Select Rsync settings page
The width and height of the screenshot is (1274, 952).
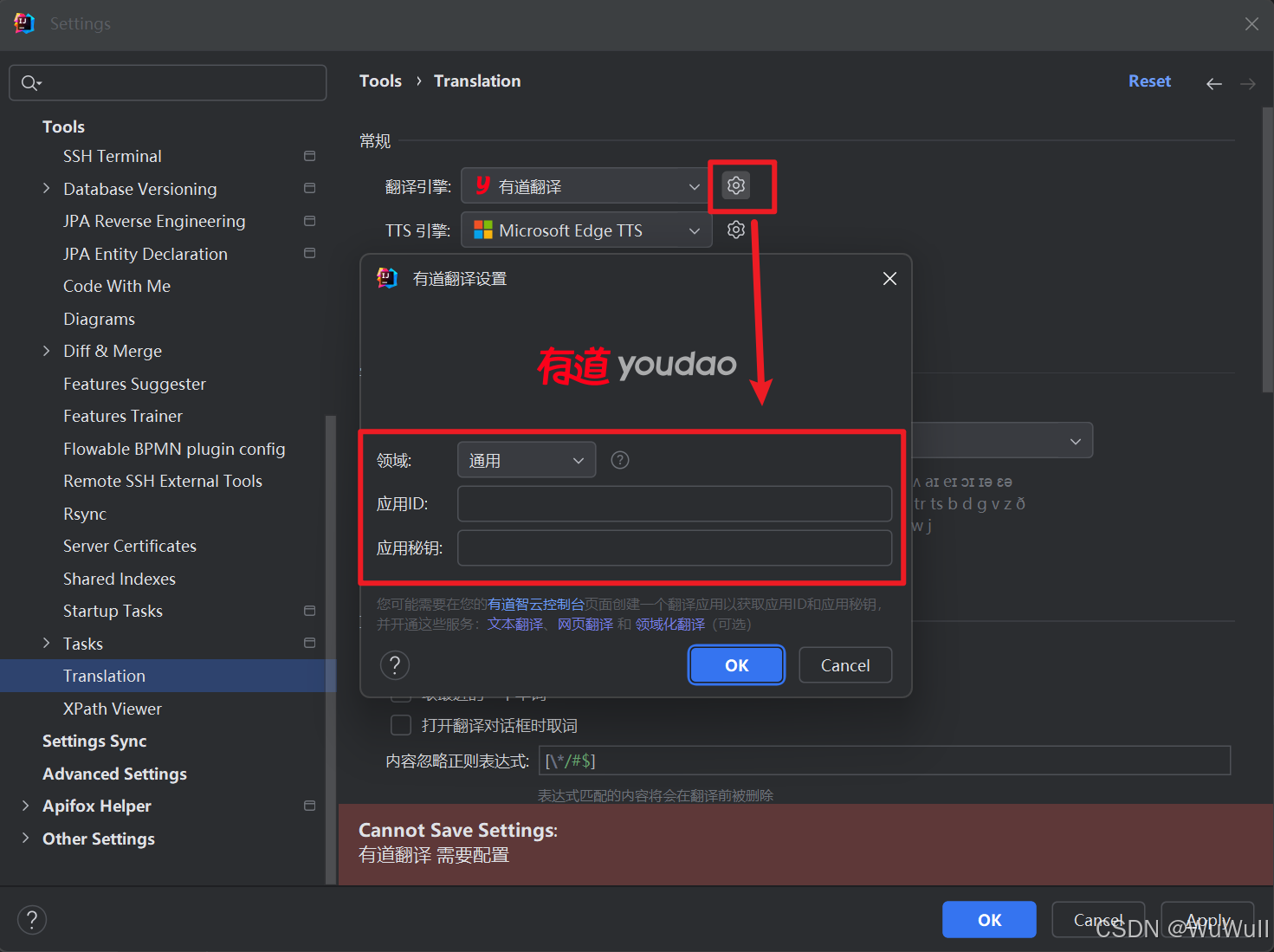(x=85, y=514)
